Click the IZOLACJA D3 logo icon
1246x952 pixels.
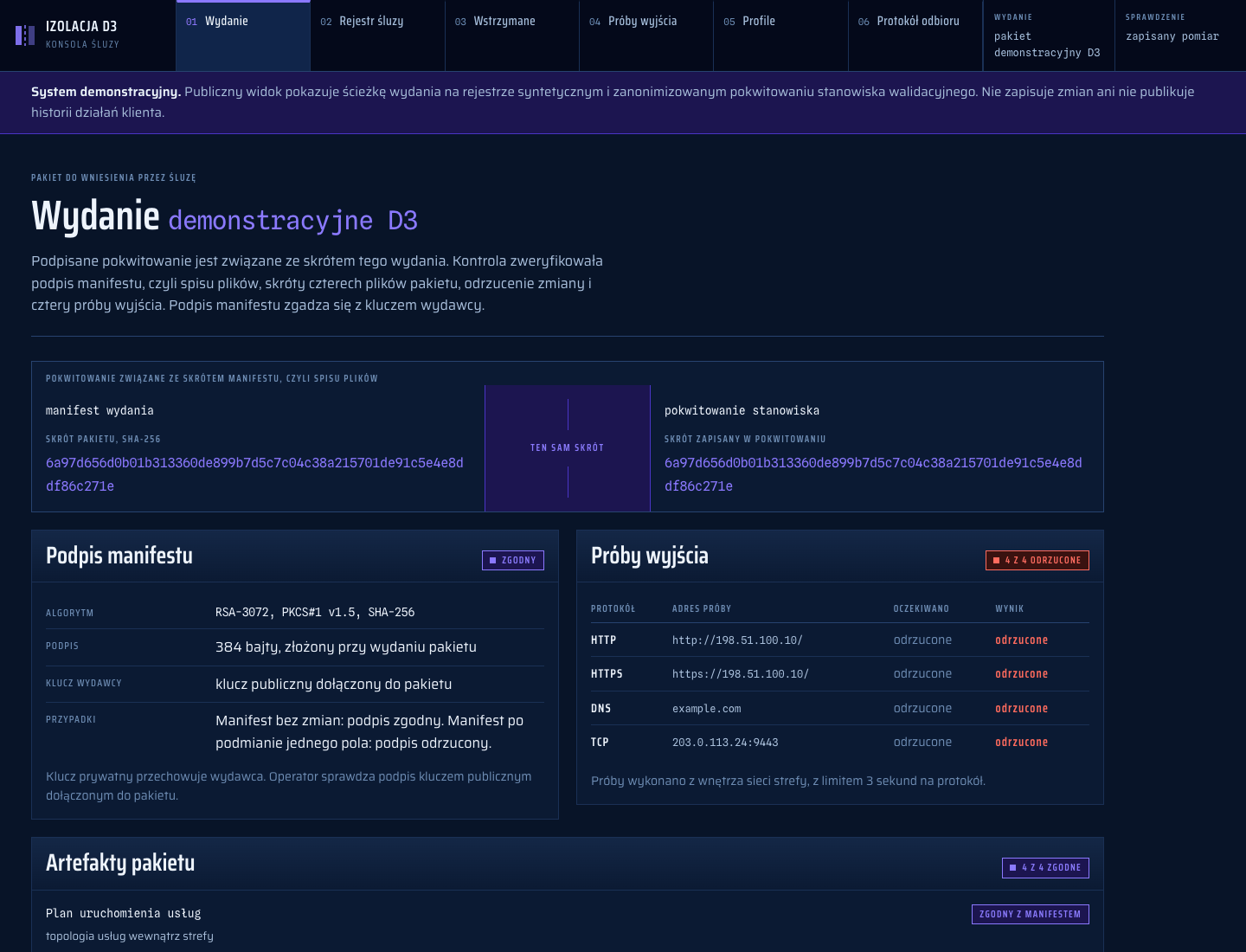coord(25,35)
